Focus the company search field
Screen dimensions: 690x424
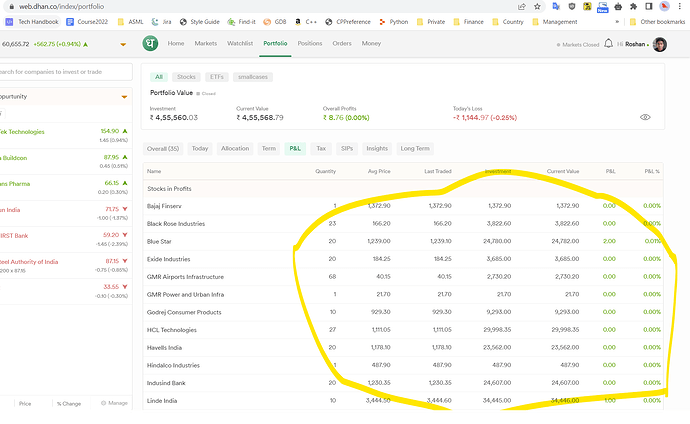click(65, 72)
